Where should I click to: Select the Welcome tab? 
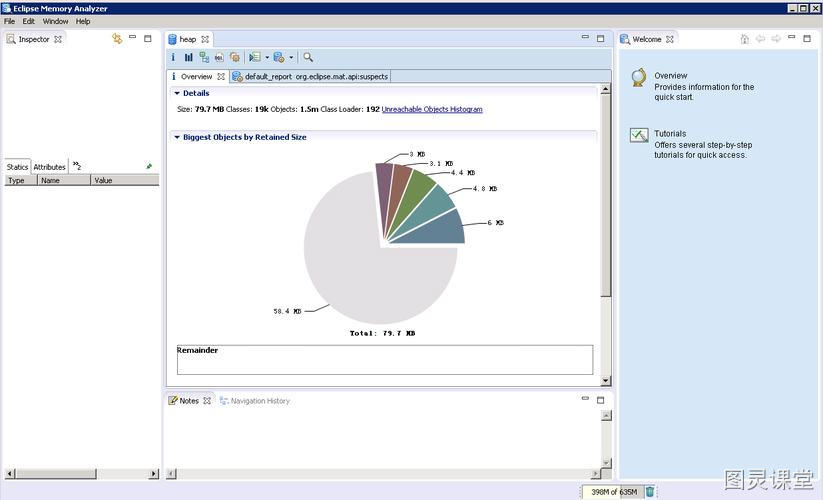[641, 39]
